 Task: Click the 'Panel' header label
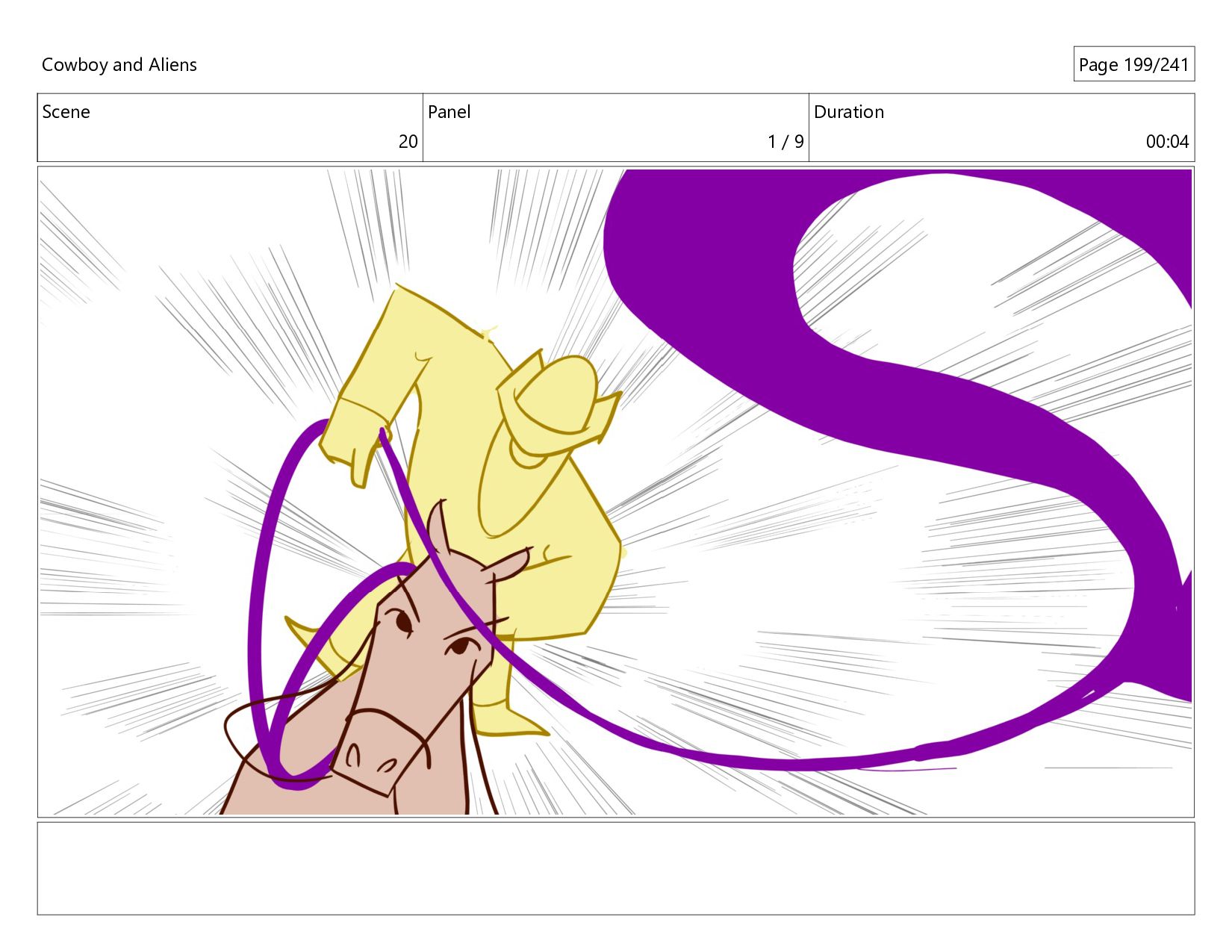tap(449, 112)
